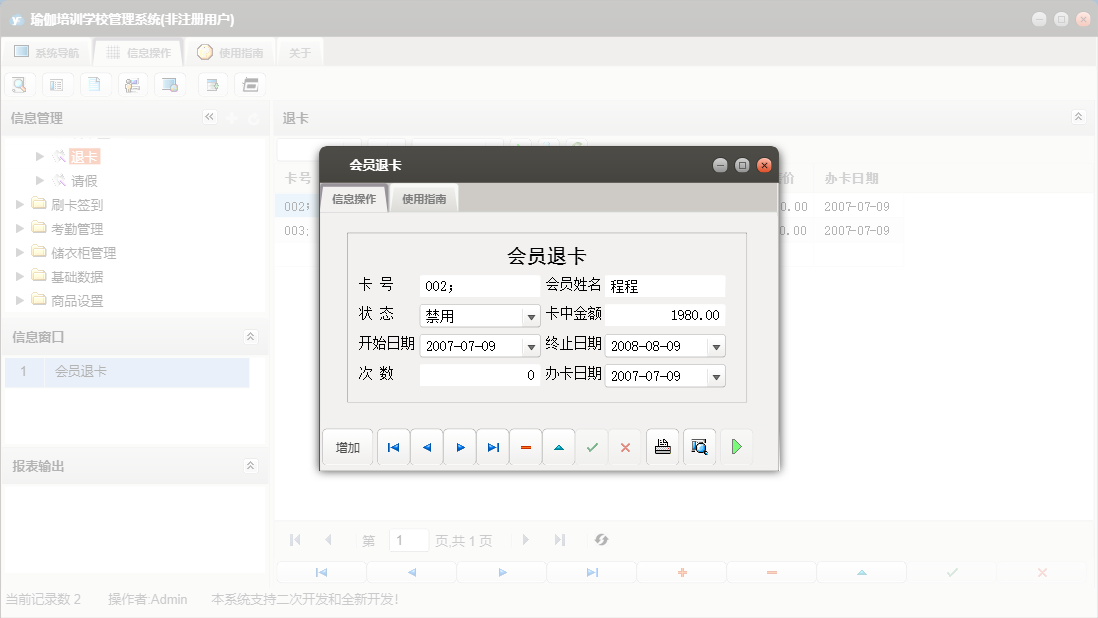Viewport: 1098px width, 618px height.
Task: Click the green run arrow in the dialog
Action: click(737, 447)
